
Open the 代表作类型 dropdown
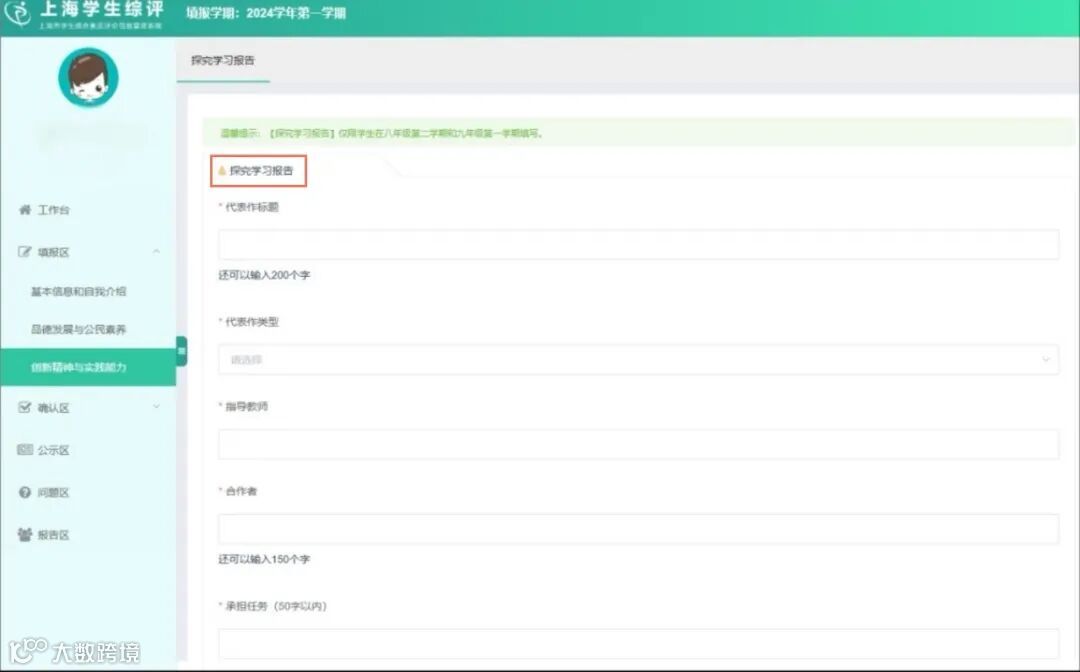click(638, 359)
